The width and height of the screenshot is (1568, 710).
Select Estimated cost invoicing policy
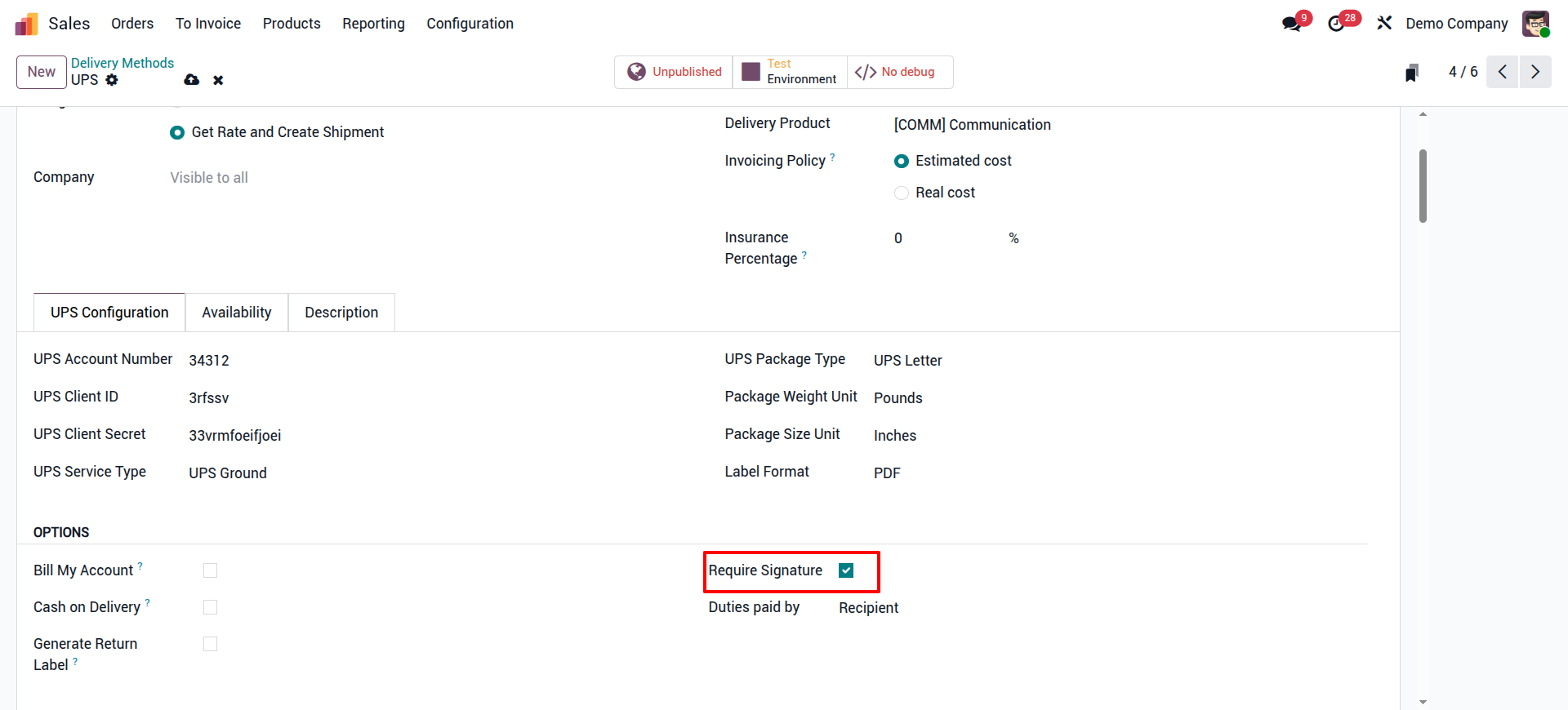tap(902, 162)
